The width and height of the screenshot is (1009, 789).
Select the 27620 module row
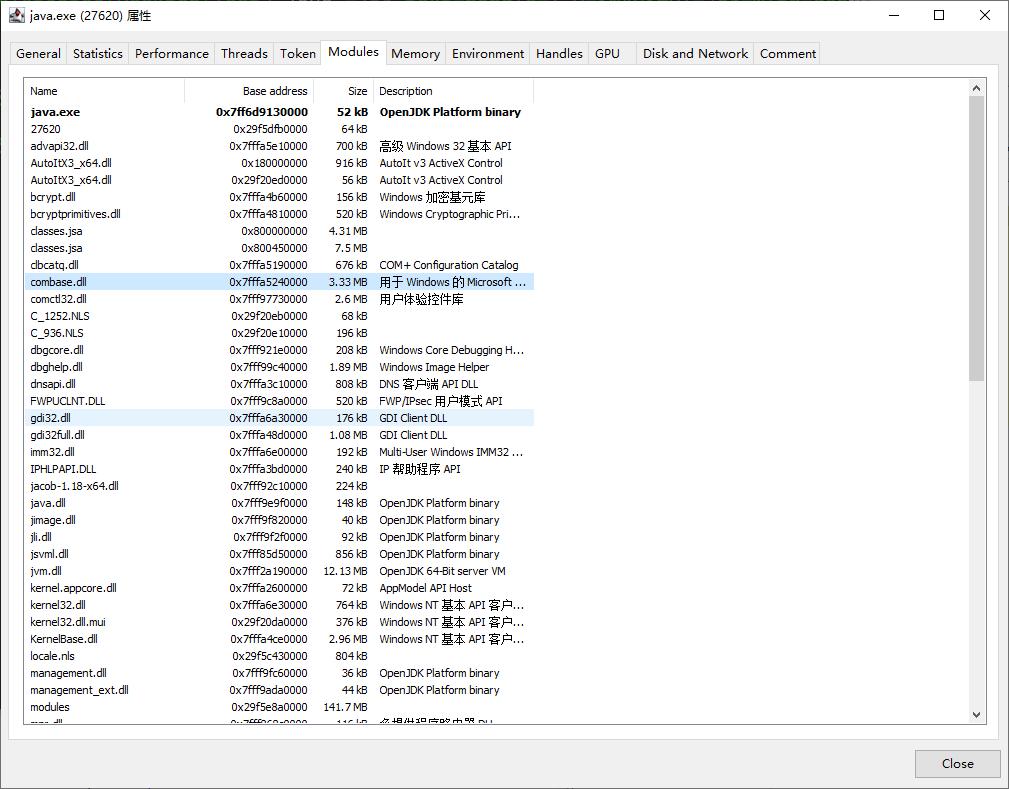point(279,129)
